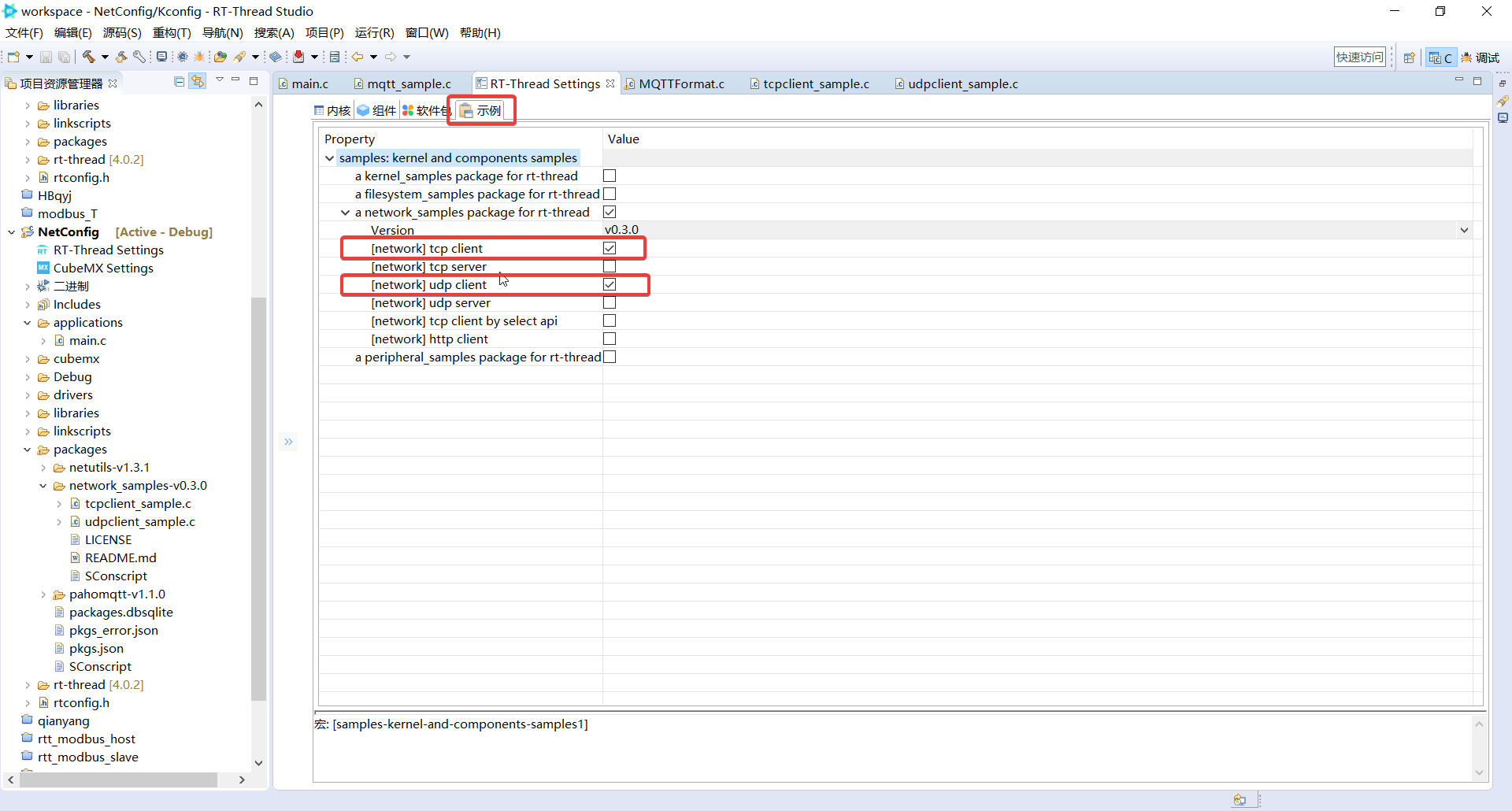Close the RT-Thread Settings tab
The width and height of the screenshot is (1512, 811).
click(610, 83)
